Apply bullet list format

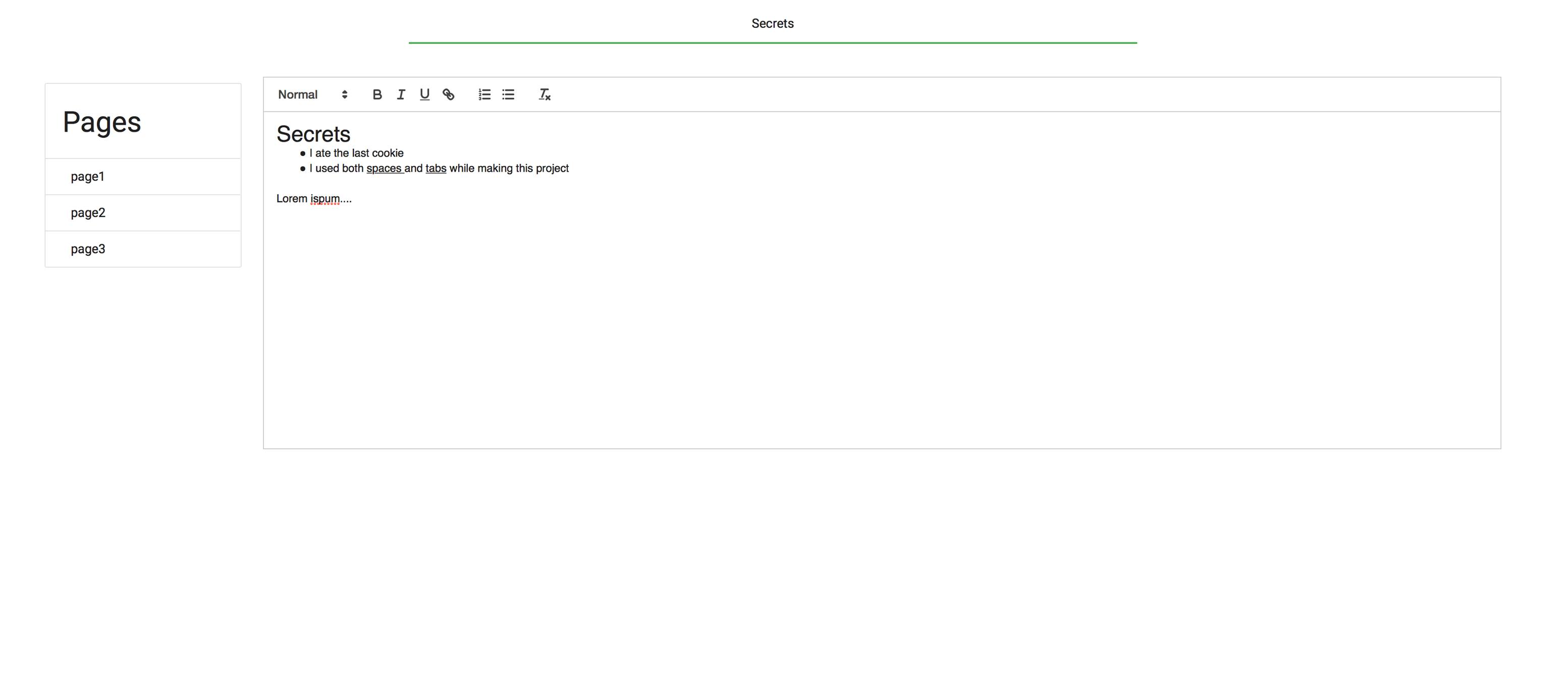click(x=508, y=94)
